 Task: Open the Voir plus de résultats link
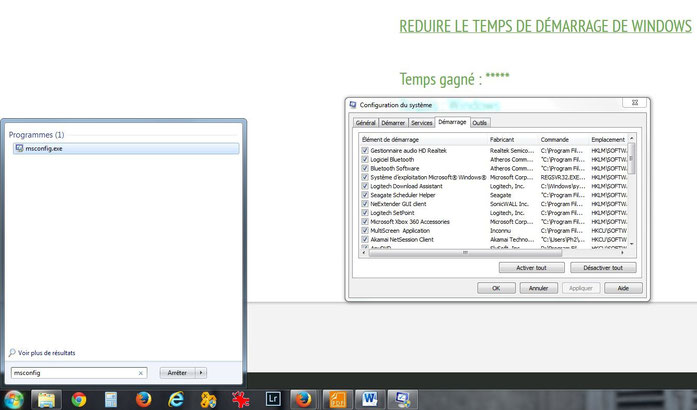[x=47, y=353]
